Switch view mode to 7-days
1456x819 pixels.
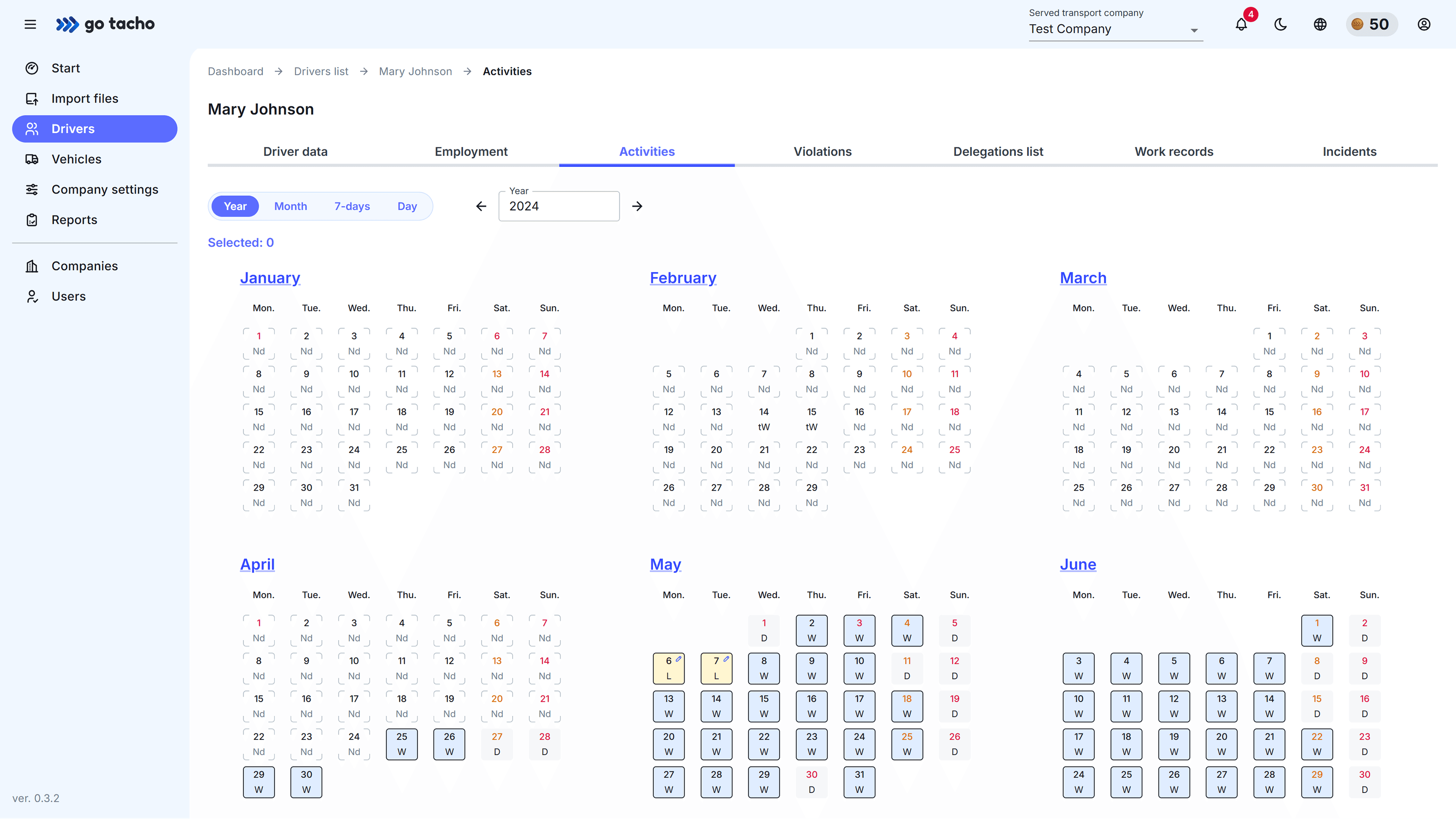click(351, 205)
